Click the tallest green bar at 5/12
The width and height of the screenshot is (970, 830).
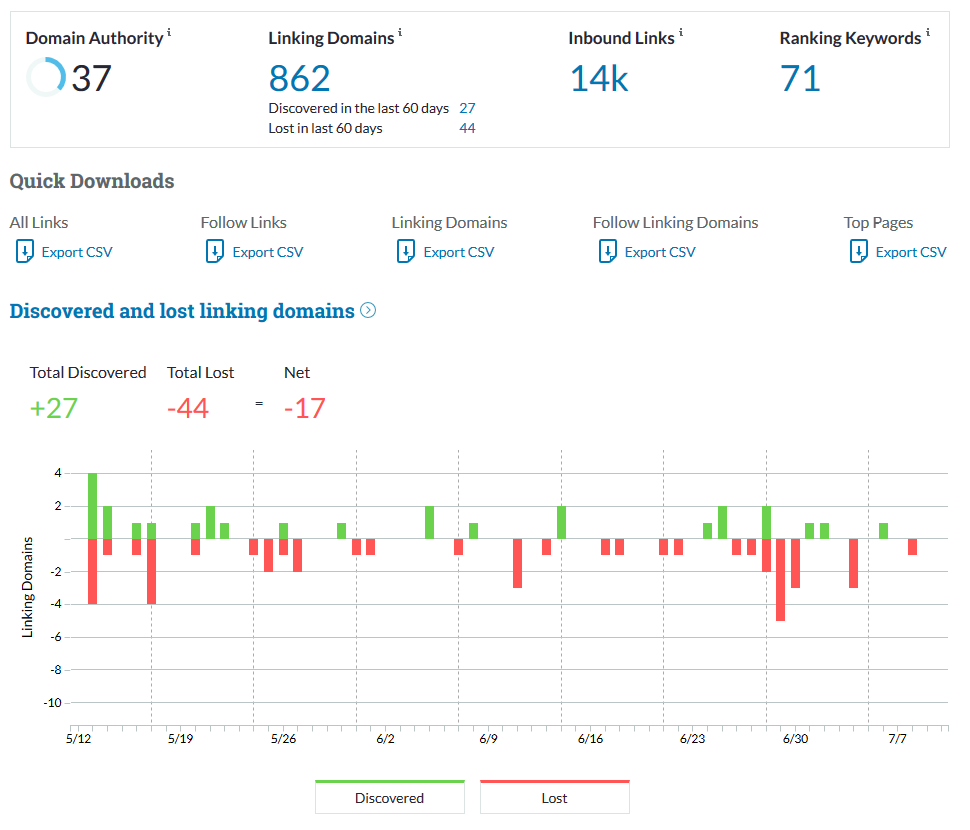[92, 506]
